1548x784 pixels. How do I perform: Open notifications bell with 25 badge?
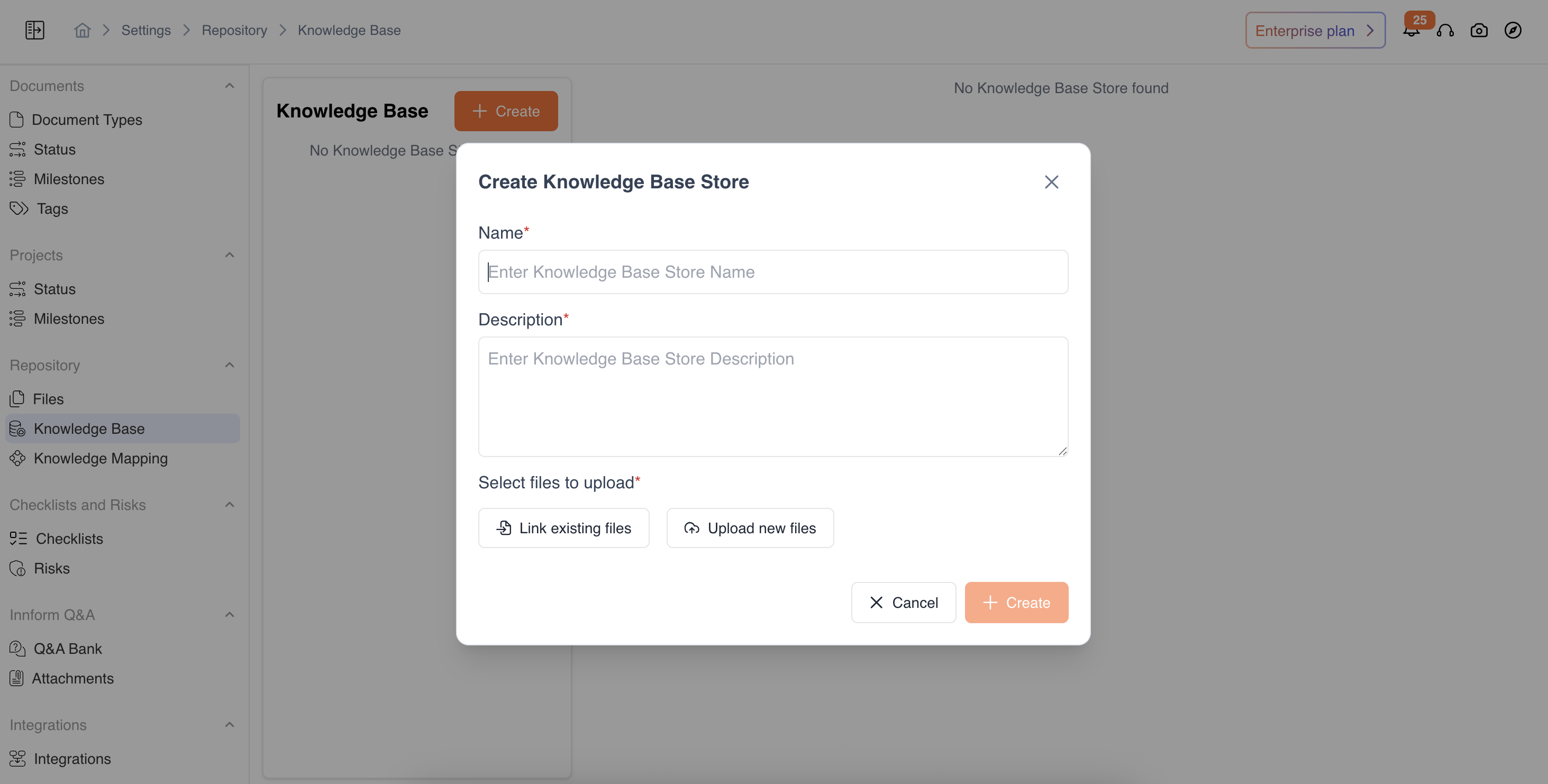point(1411,31)
